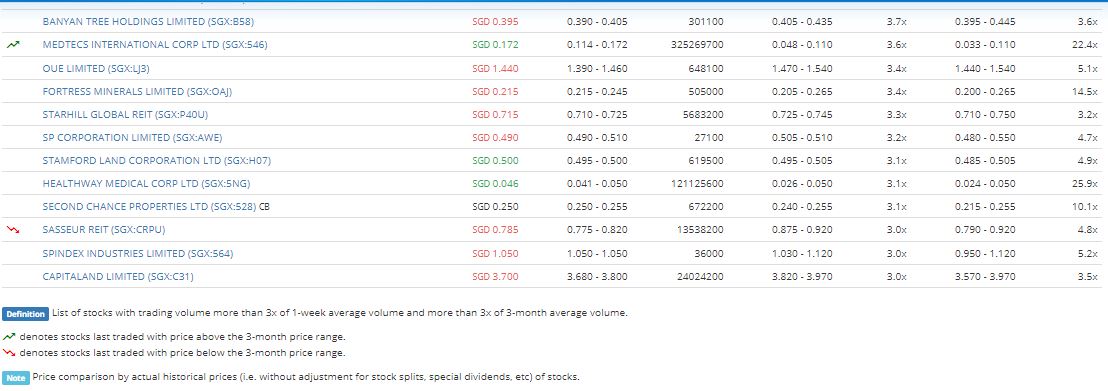Click Fortress Minerals 14.5x volume multiple

1084,92
